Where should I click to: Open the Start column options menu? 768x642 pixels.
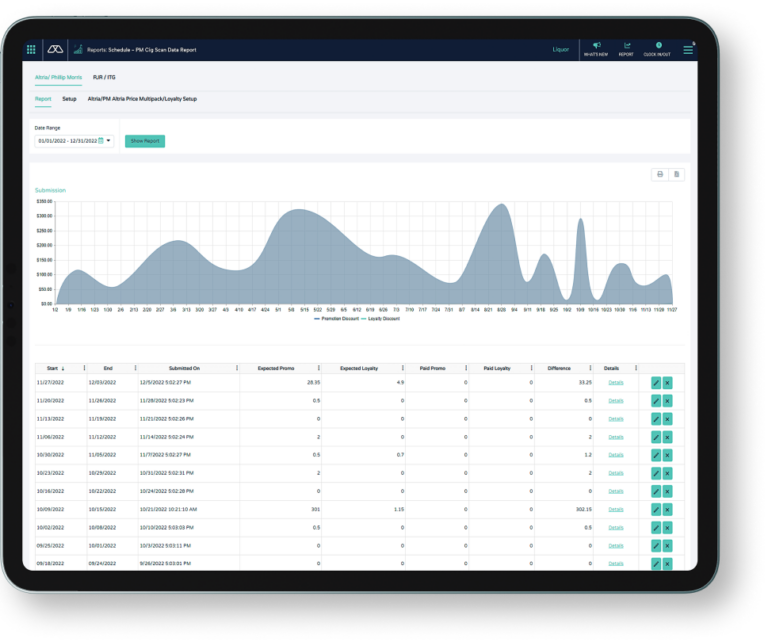coord(83,368)
